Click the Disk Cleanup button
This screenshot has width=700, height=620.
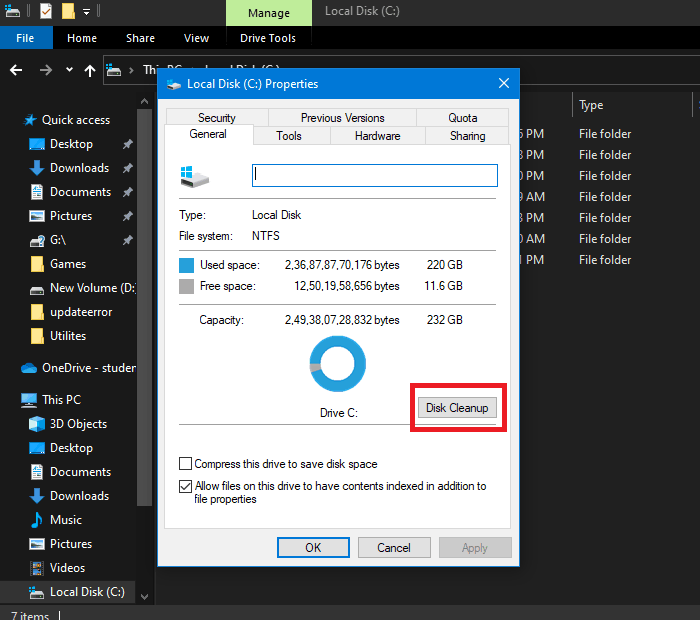coord(457,408)
